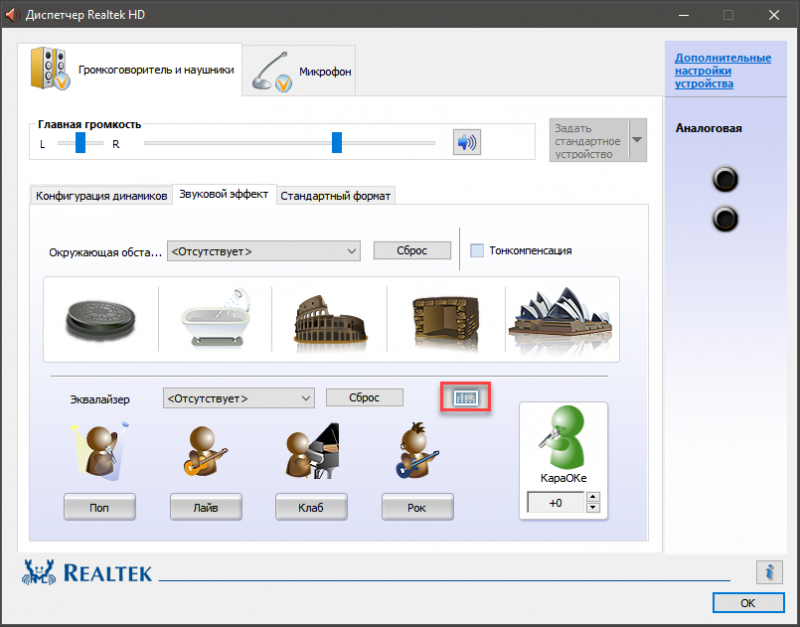
Task: Select the bathroom bathtub environment icon
Action: [x=216, y=318]
